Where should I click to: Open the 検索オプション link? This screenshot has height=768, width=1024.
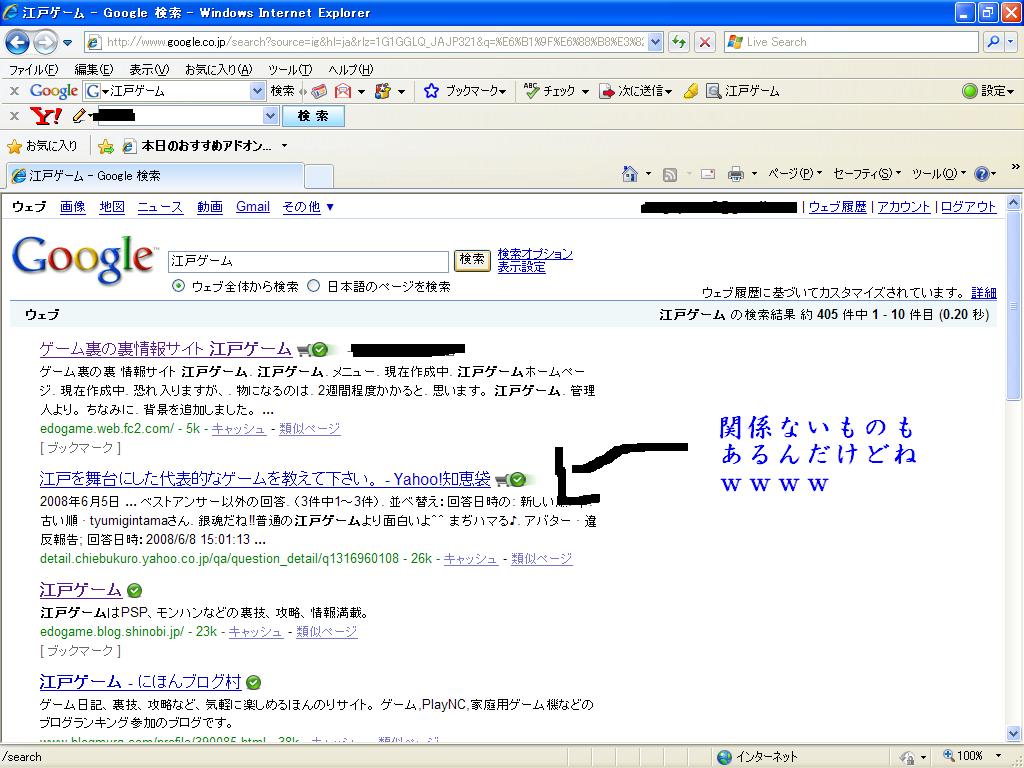coord(535,253)
